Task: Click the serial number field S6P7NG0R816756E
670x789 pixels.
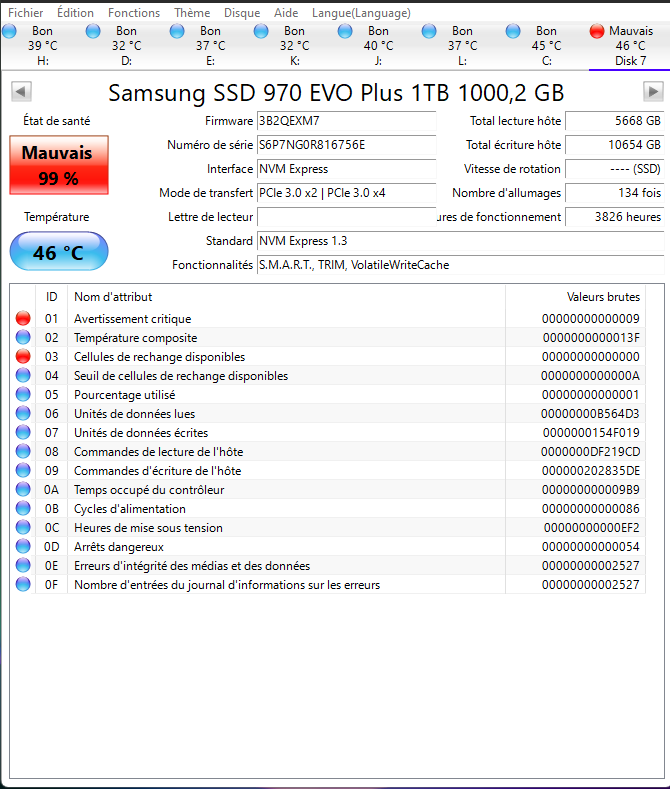Action: click(347, 145)
